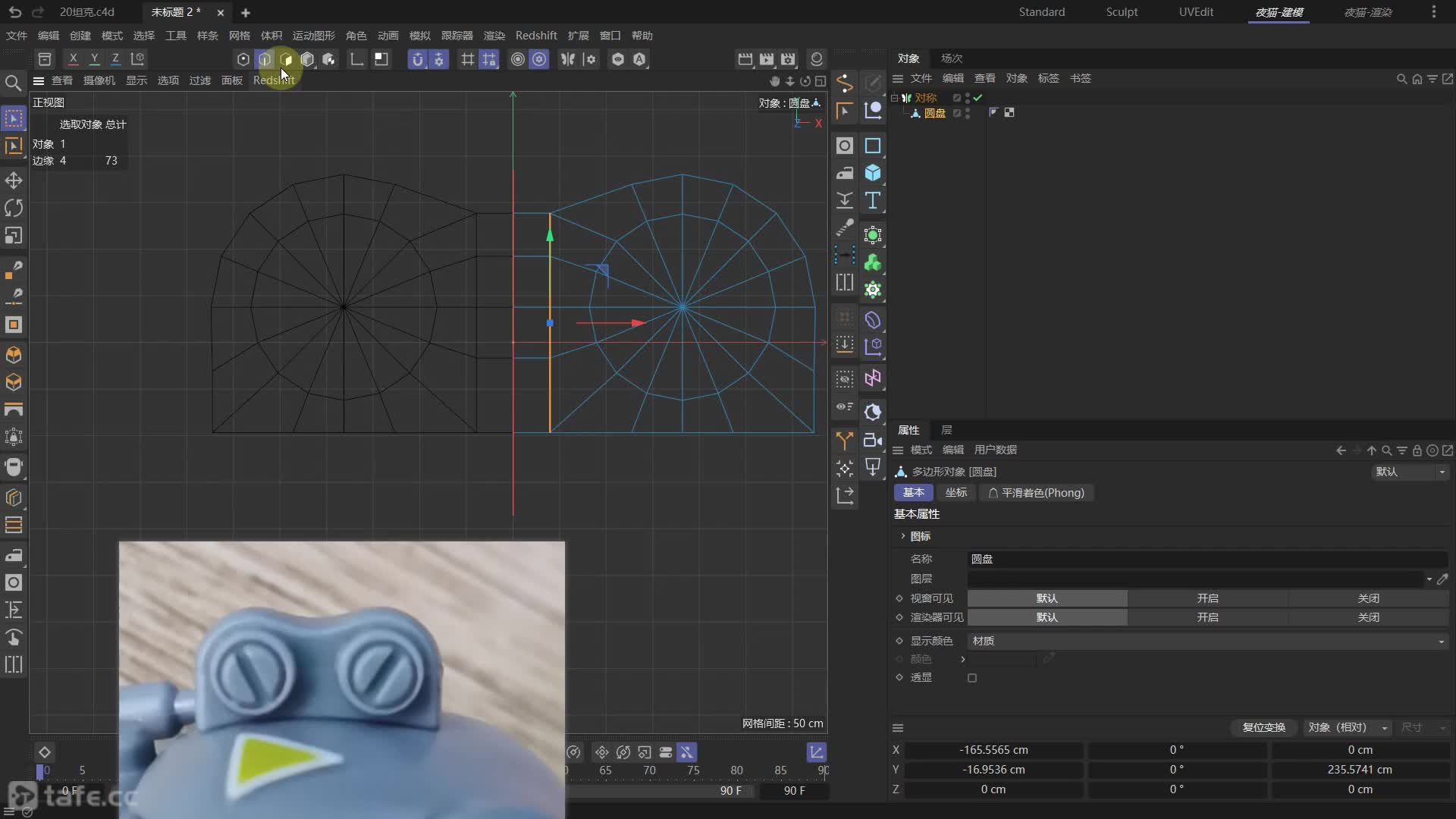The height and width of the screenshot is (819, 1456).
Task: Open the new tab plus button
Action: point(245,13)
